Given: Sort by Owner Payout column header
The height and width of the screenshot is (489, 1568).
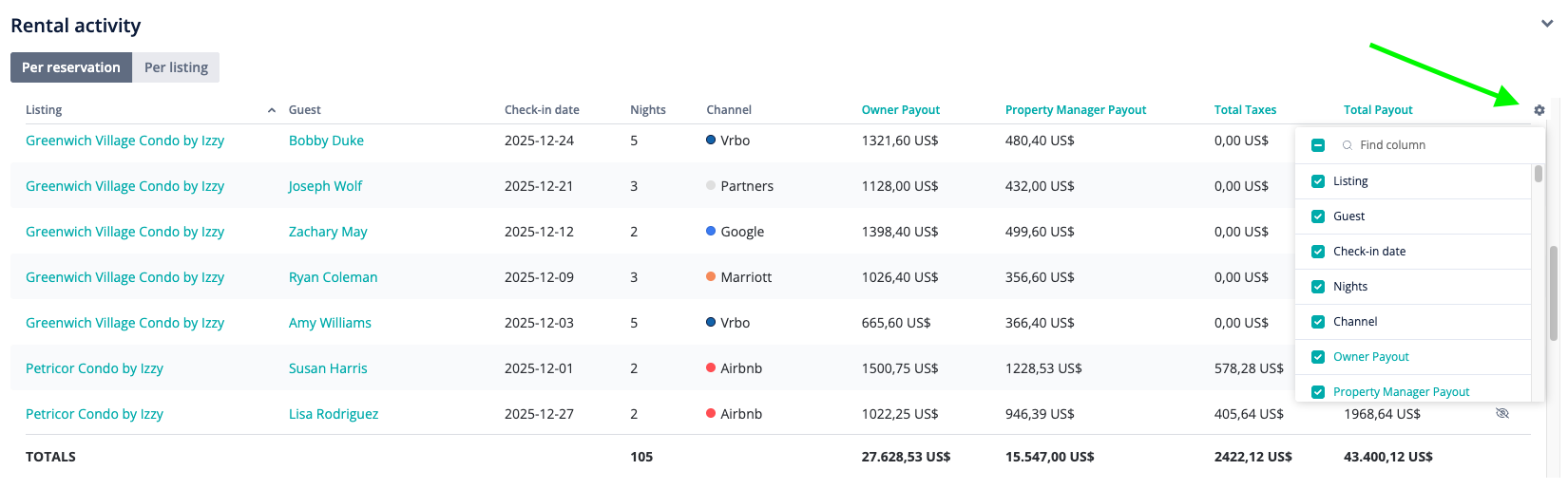Looking at the screenshot, I should coord(900,110).
